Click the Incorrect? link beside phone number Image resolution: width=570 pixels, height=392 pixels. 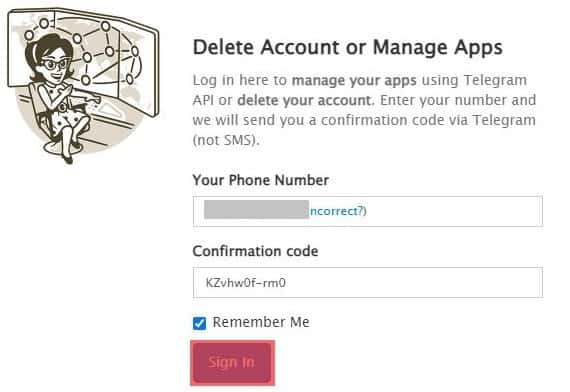pos(337,211)
